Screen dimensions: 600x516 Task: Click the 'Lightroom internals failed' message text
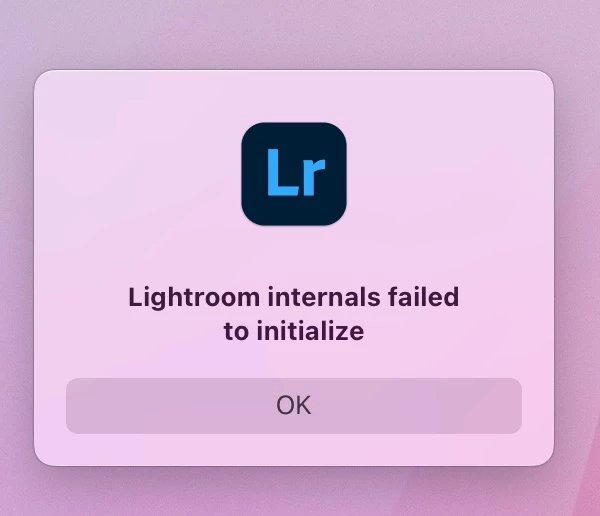pos(294,297)
